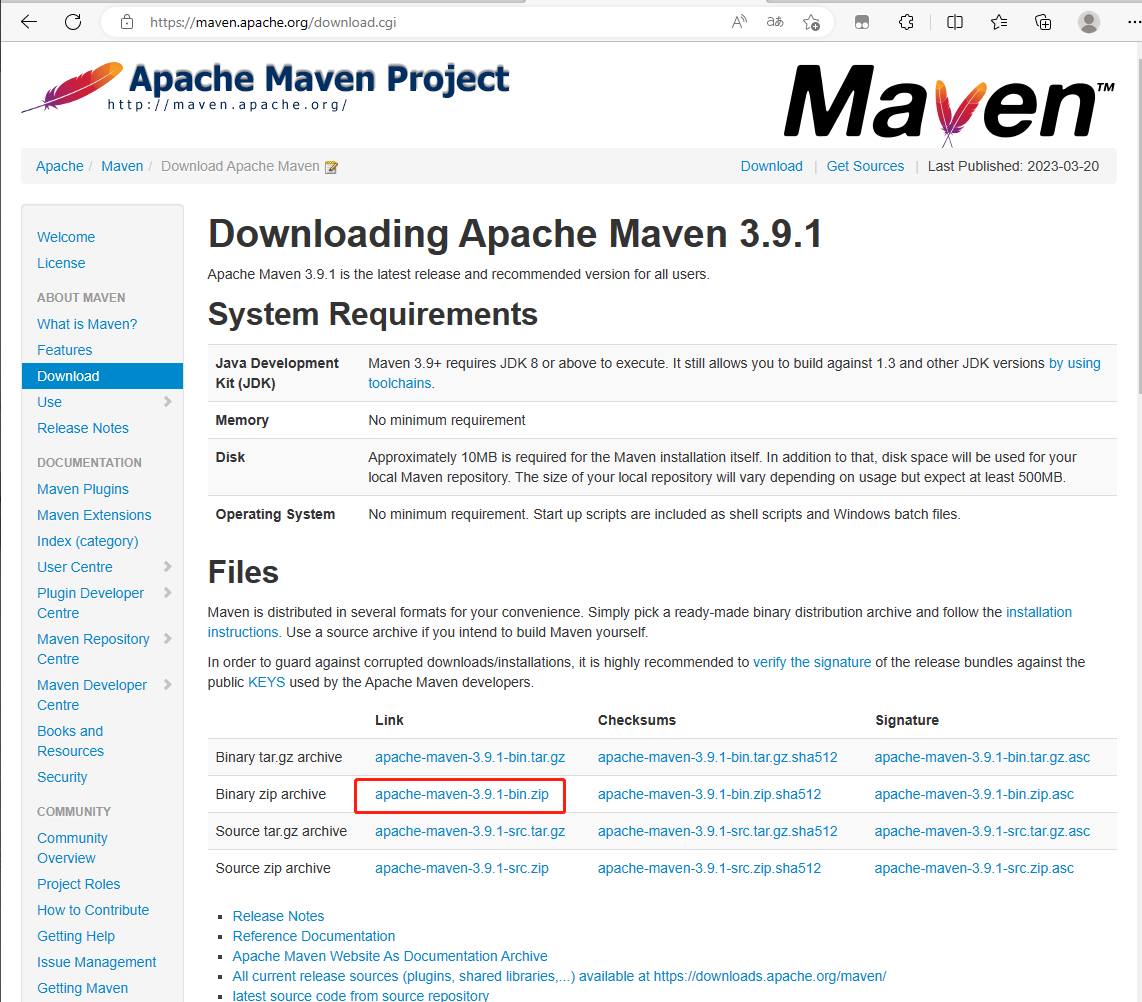Open Release Notes in sidebar
This screenshot has width=1142, height=1002.
click(x=83, y=428)
